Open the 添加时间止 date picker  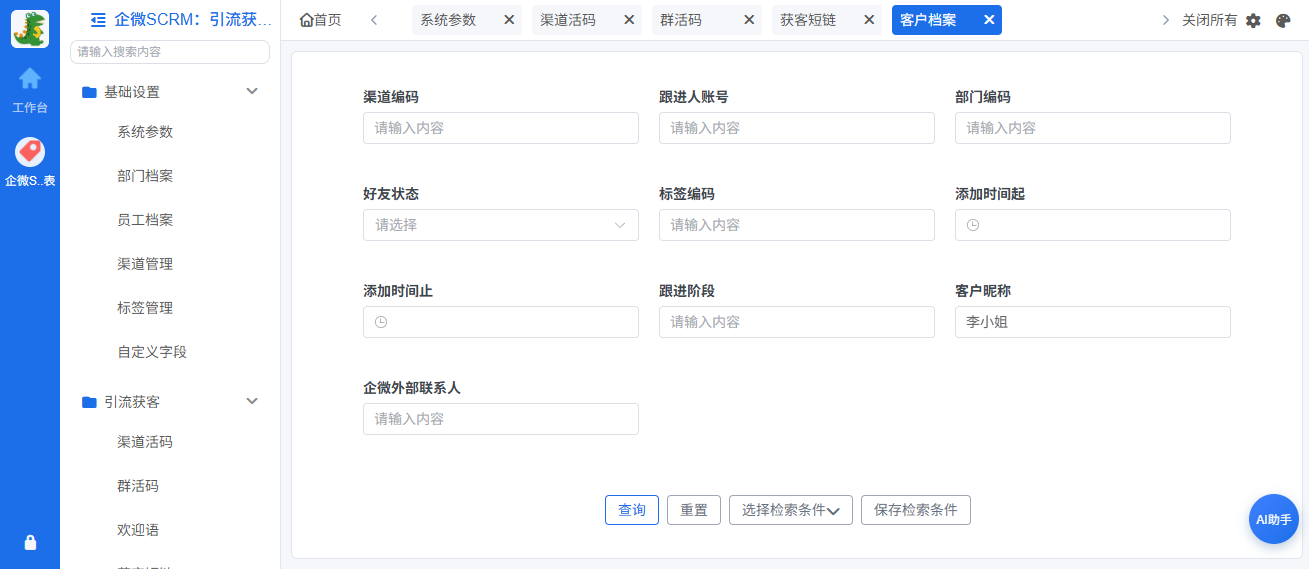tap(501, 322)
